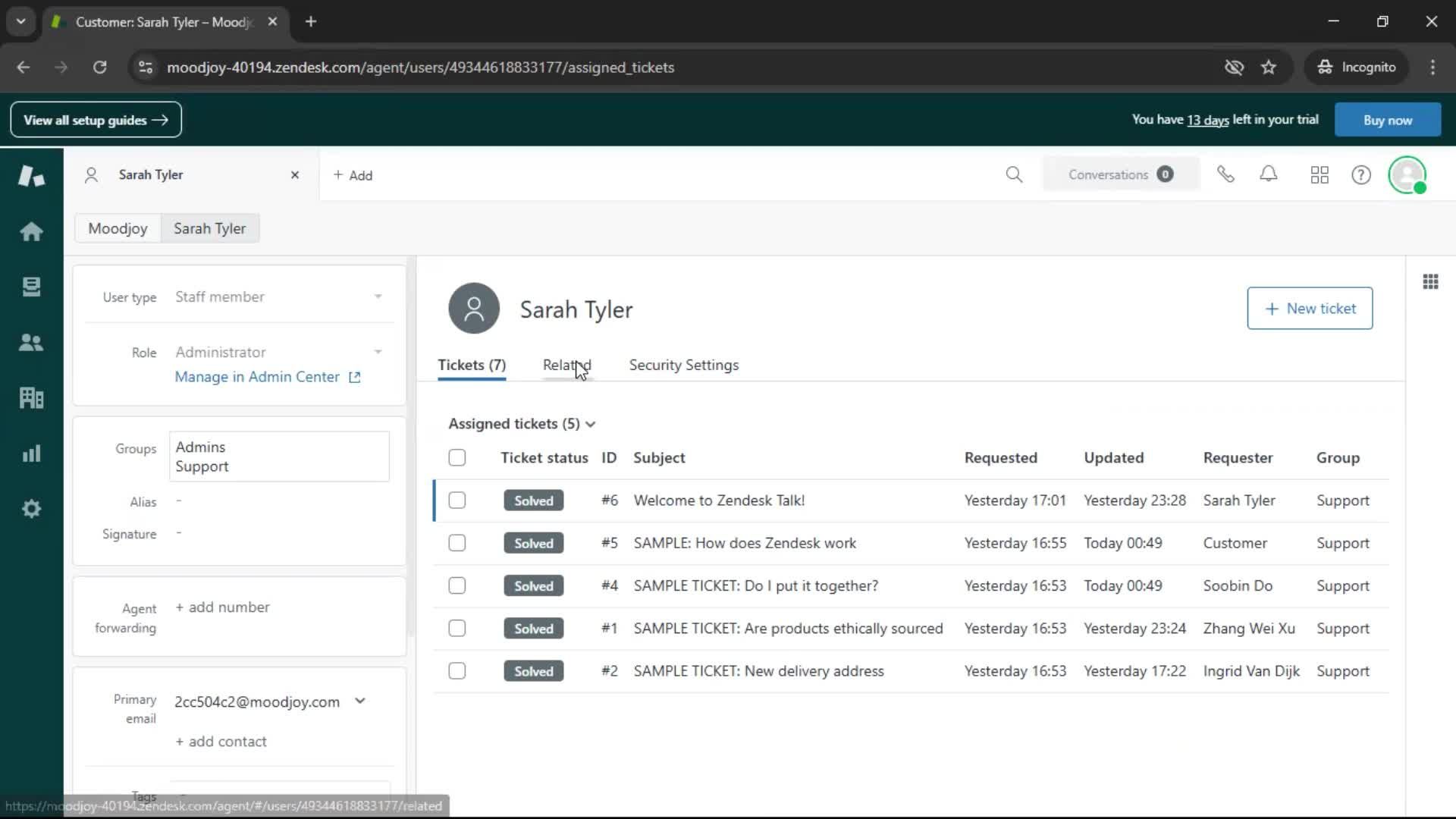The width and height of the screenshot is (1456, 819).
Task: Click 13 days trial link
Action: pyautogui.click(x=1207, y=120)
